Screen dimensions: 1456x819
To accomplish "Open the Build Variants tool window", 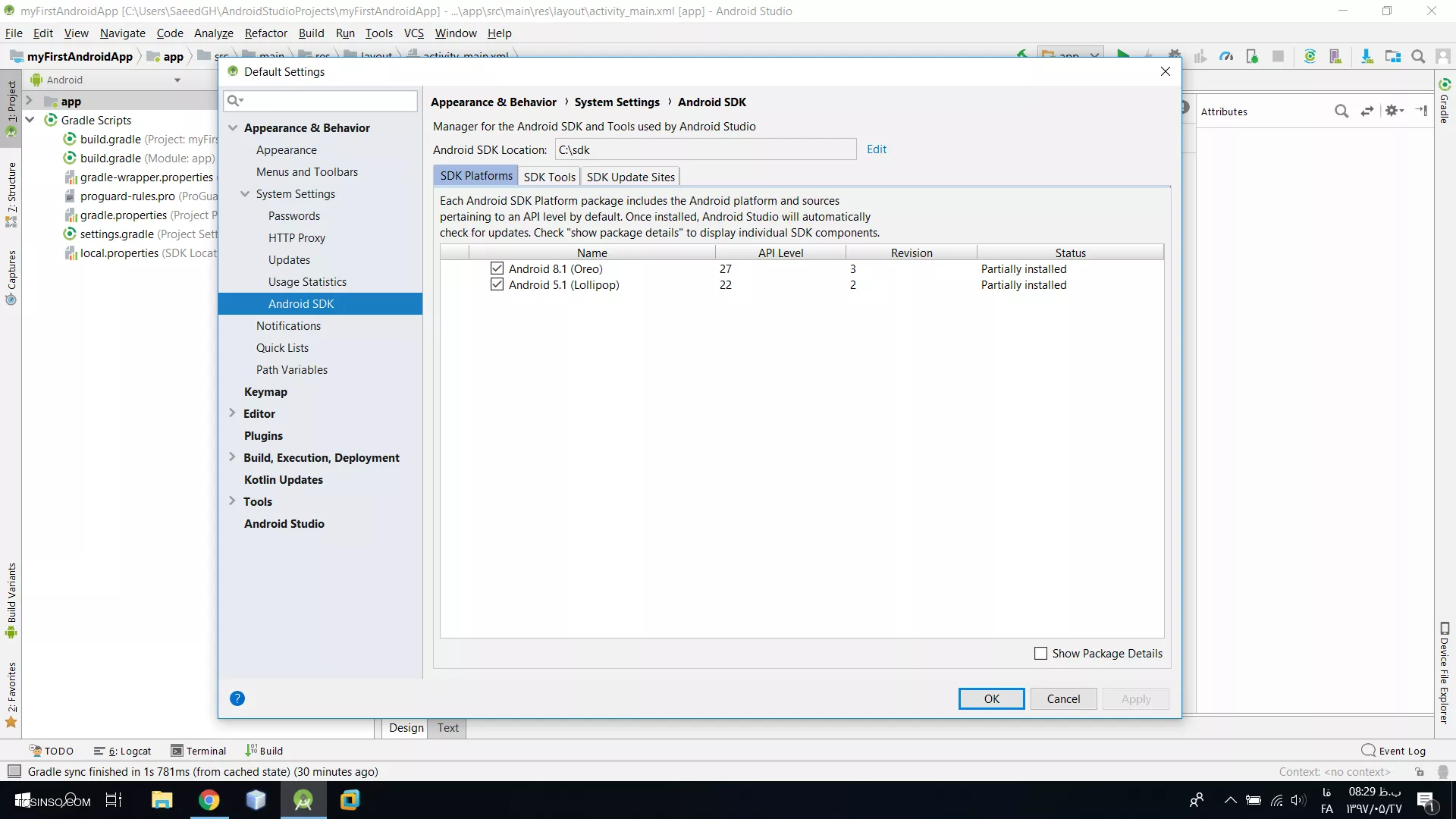I will click(11, 601).
